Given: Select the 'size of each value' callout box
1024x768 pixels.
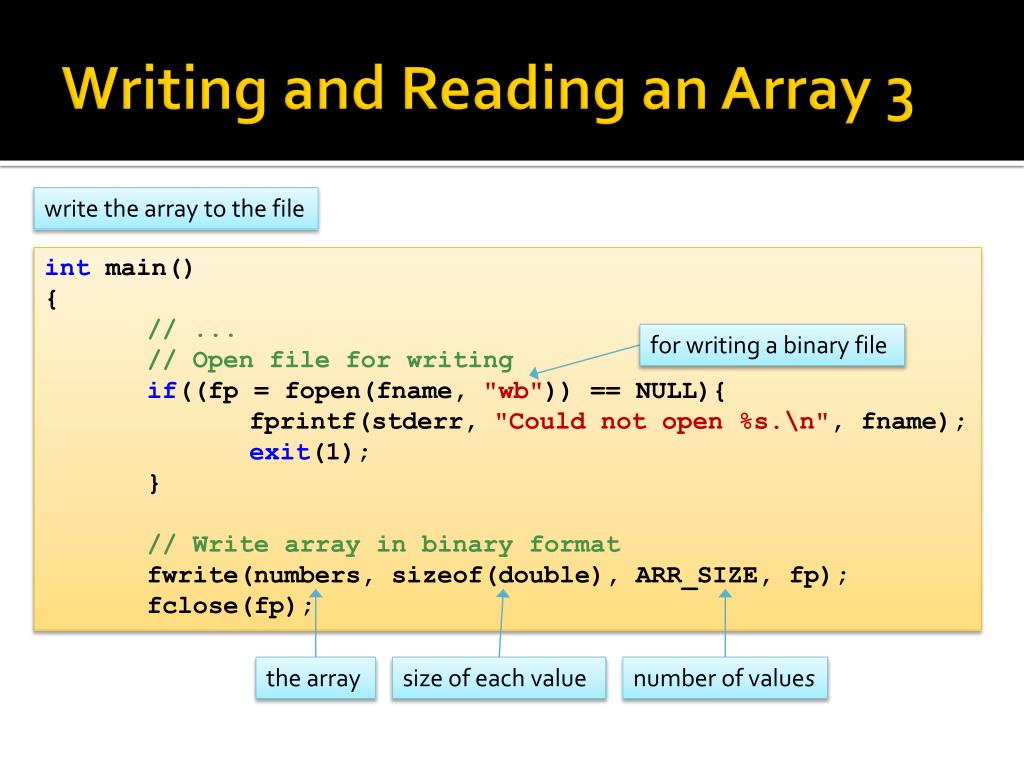Looking at the screenshot, I should 498,678.
